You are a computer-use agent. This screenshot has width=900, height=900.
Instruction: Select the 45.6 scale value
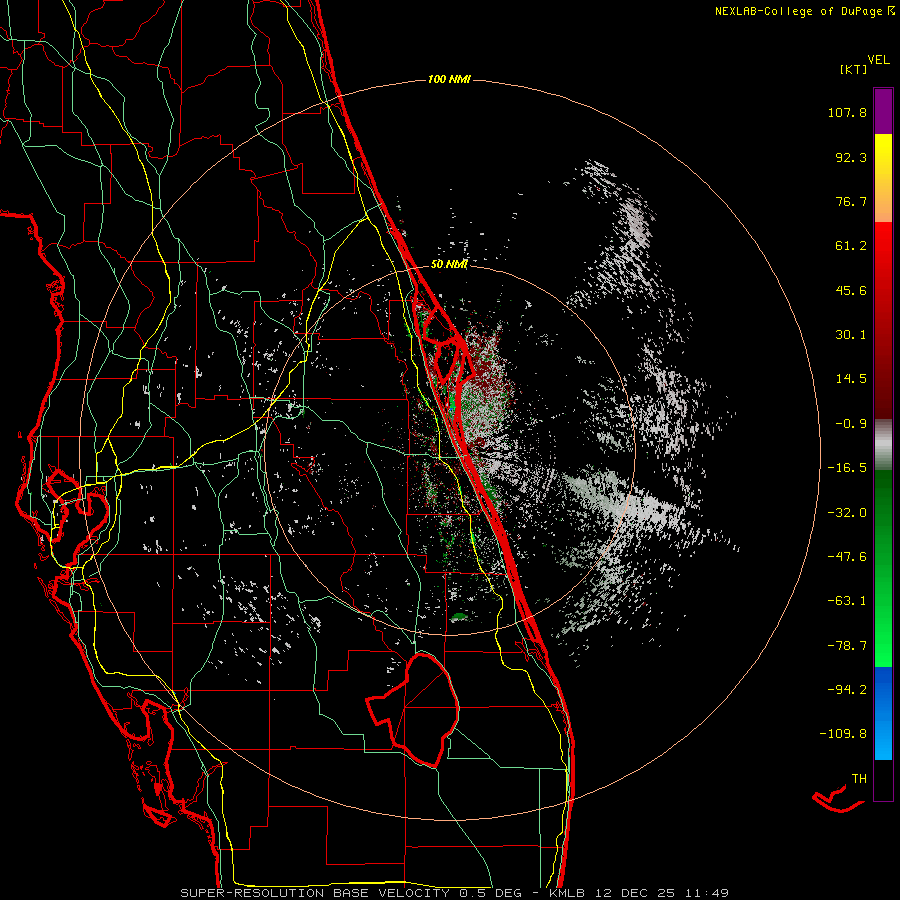(851, 290)
